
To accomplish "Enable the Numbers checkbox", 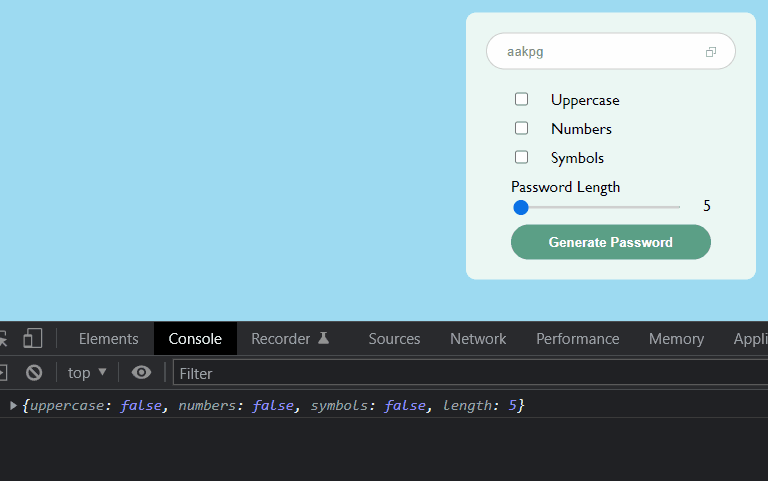I will point(521,128).
